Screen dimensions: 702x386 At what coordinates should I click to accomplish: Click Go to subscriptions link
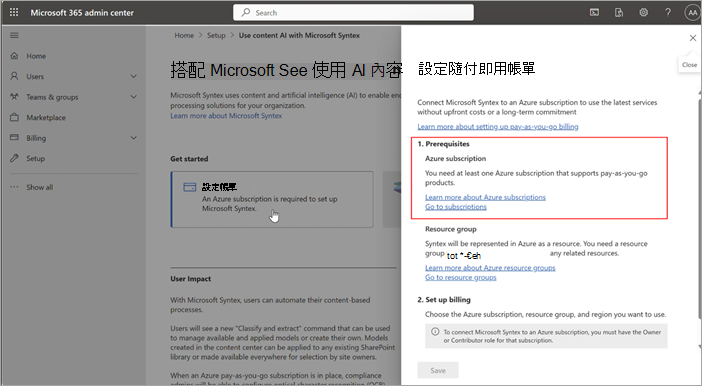(x=456, y=207)
